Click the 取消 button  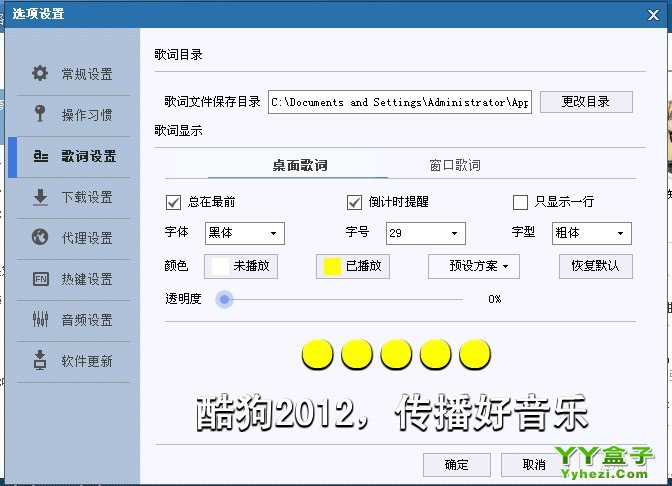[x=534, y=465]
